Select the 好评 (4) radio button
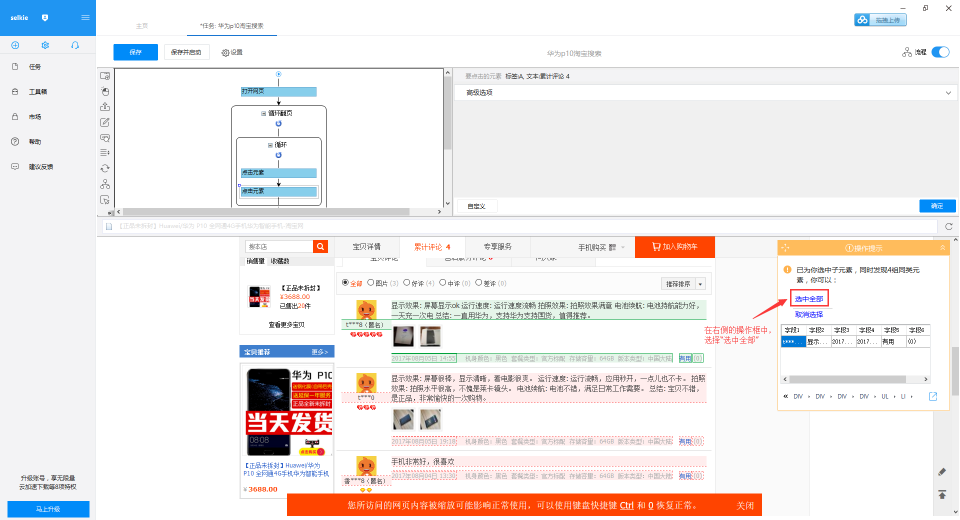 pyautogui.click(x=407, y=283)
